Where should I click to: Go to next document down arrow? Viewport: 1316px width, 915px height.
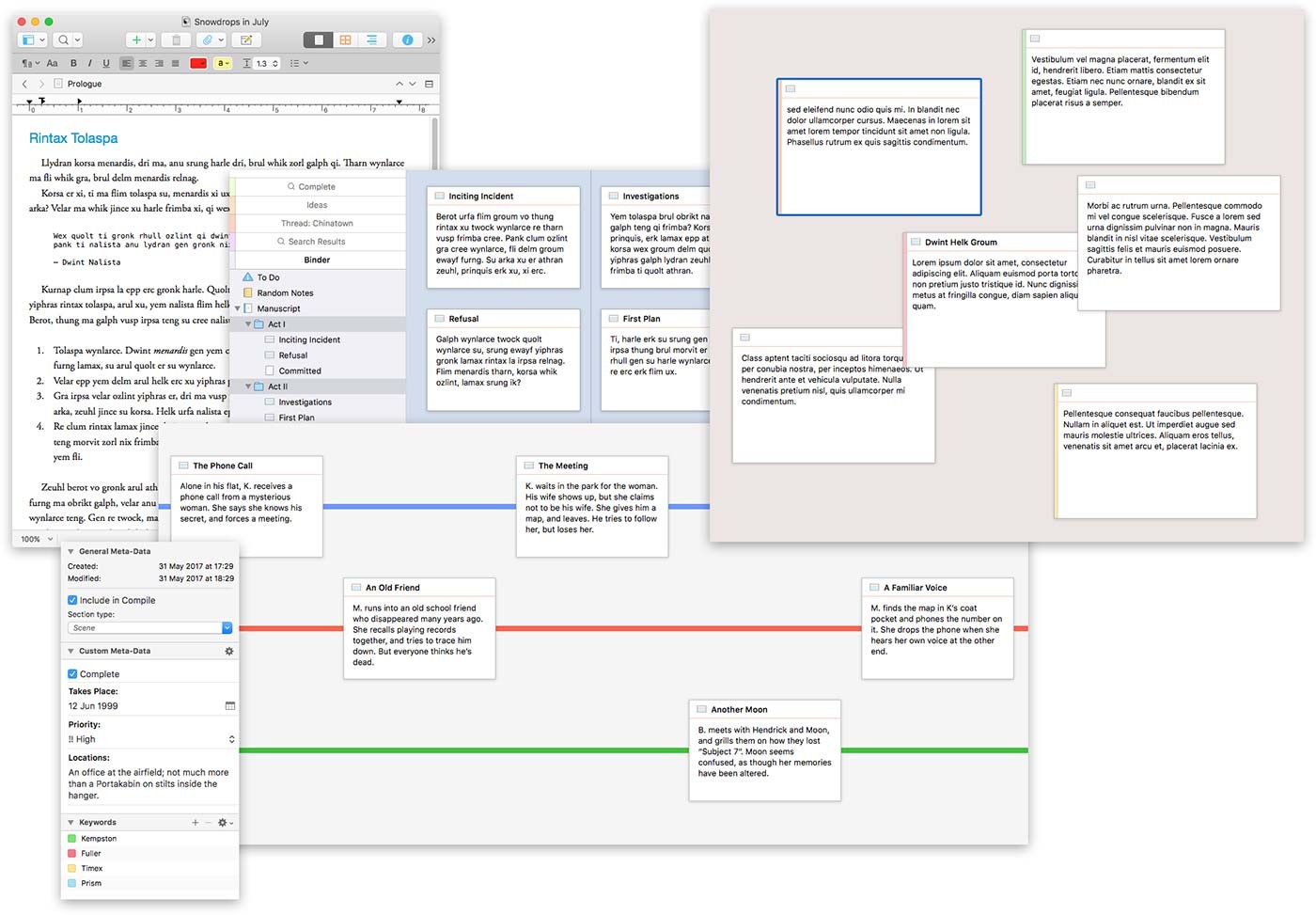412,84
